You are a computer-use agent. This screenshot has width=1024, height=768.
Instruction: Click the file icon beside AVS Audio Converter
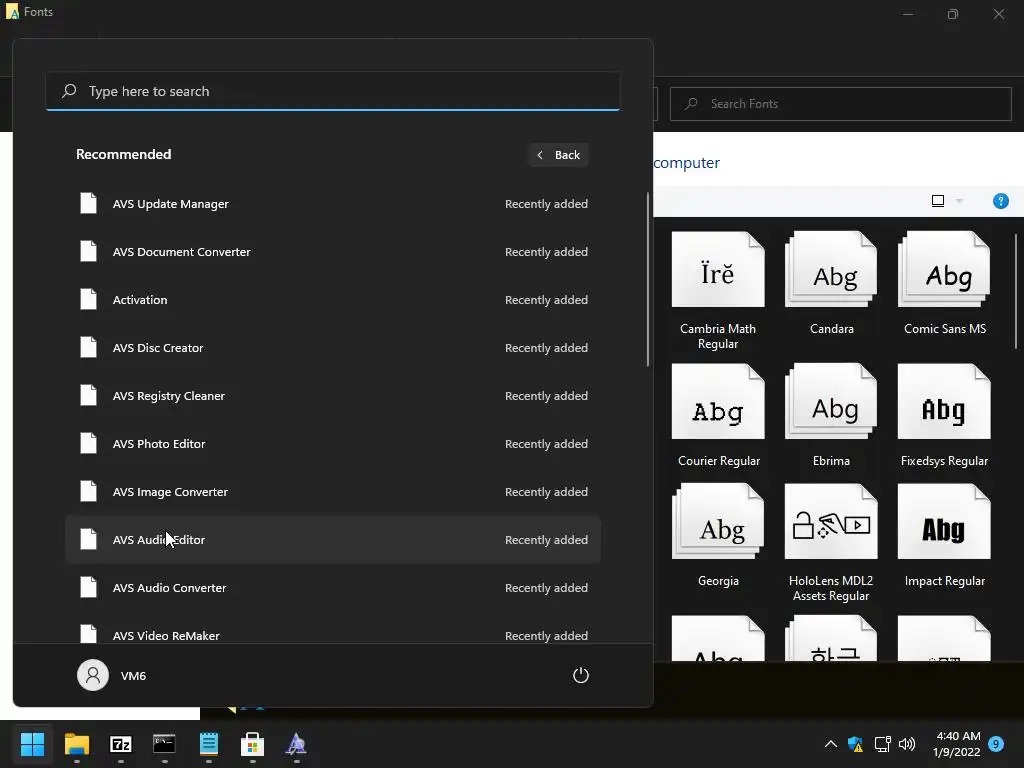click(x=88, y=587)
